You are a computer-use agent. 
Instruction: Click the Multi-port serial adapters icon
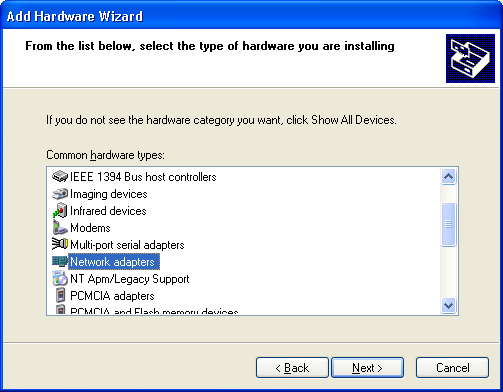click(x=60, y=244)
